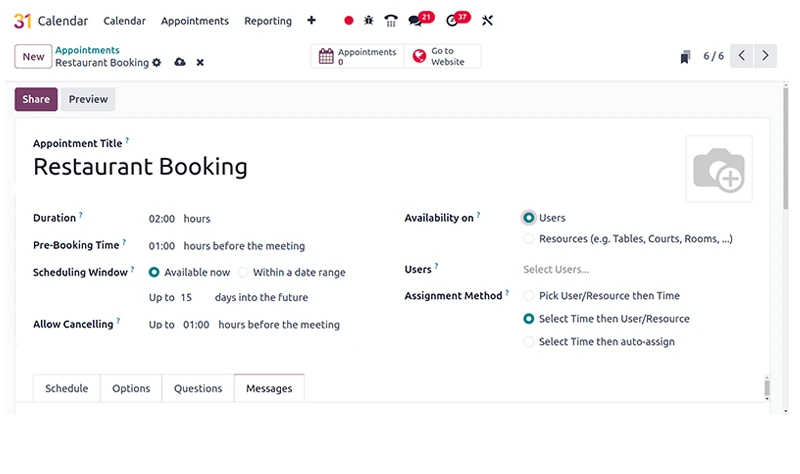Select Pick User/Resource then Time
Image resolution: width=800 pixels, height=474 pixels.
click(x=529, y=296)
